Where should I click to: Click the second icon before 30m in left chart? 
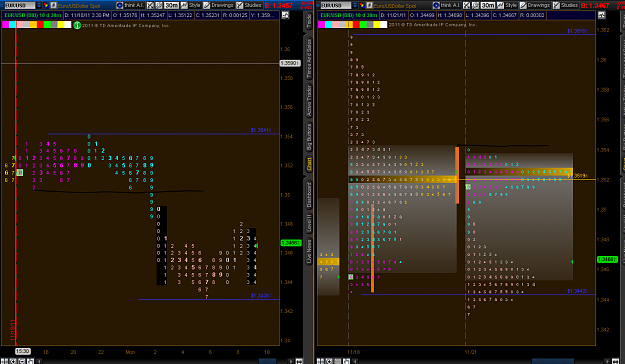(159, 5)
